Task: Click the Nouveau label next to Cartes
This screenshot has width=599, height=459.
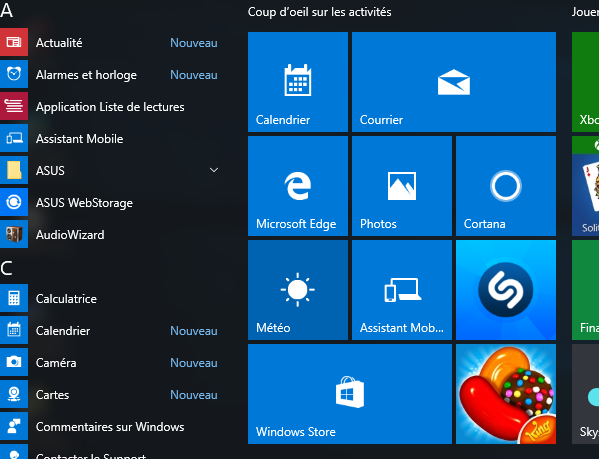Action: point(194,395)
